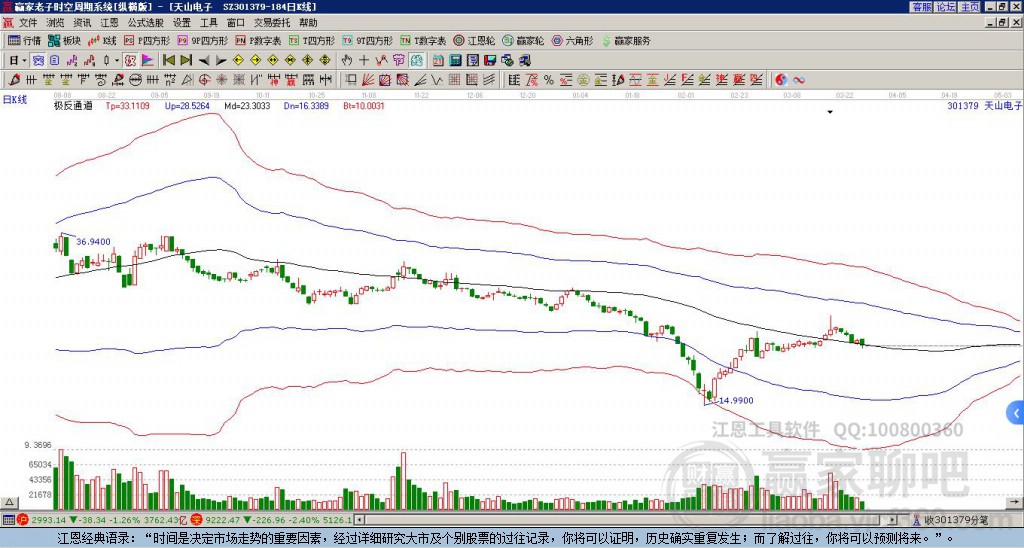Click the yin-yang icon
Viewport: 1024px width, 548px height.
(781, 80)
